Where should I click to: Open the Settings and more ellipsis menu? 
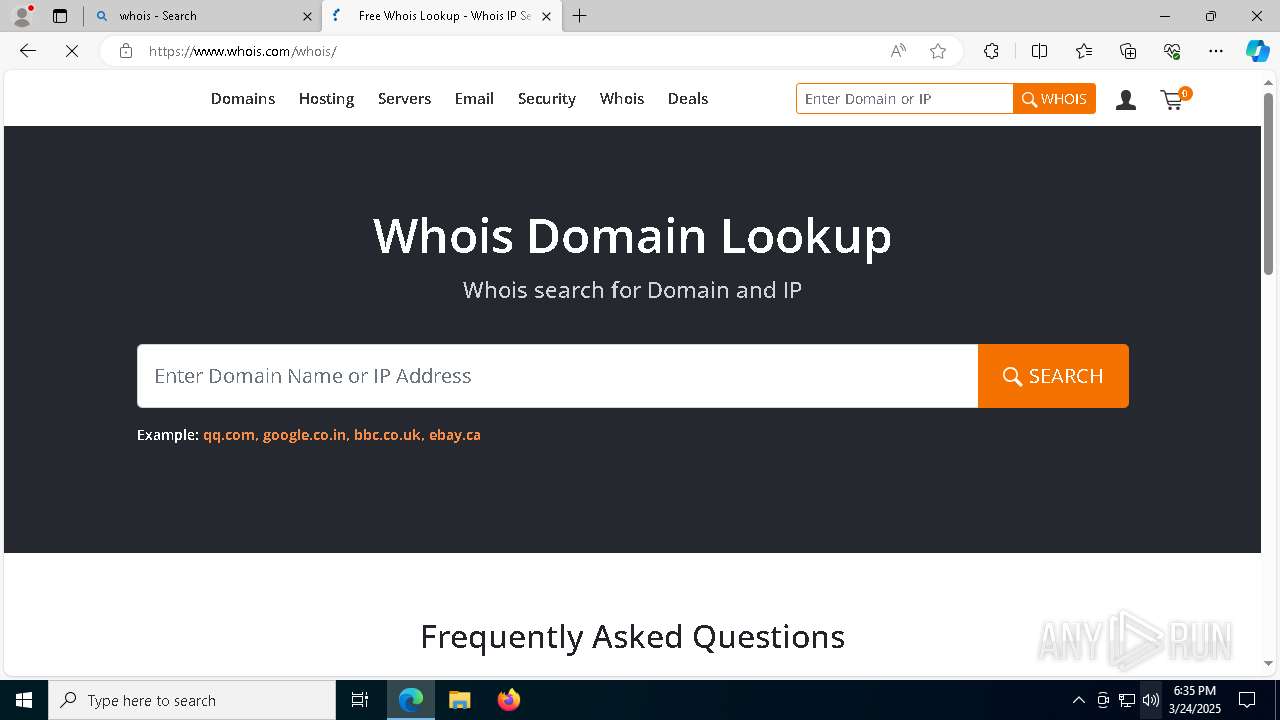(1216, 51)
